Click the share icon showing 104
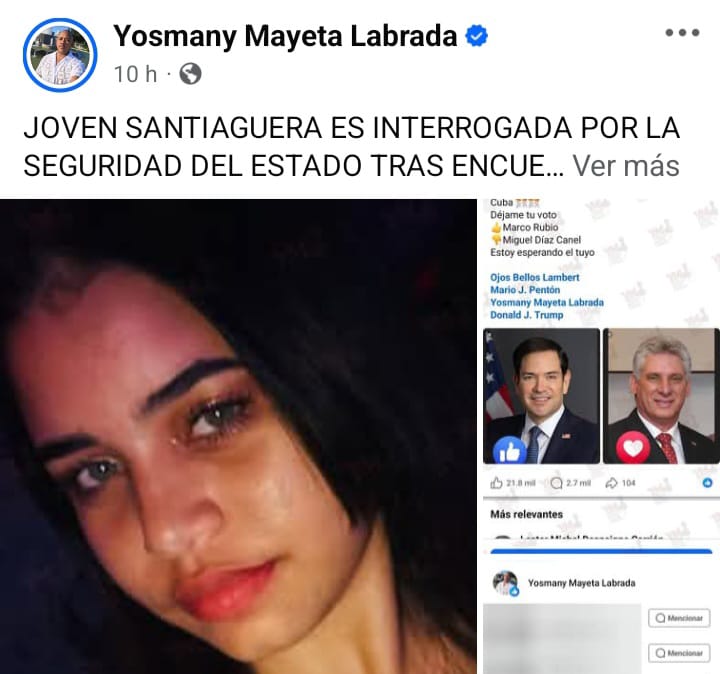This screenshot has width=720, height=674. 611,483
